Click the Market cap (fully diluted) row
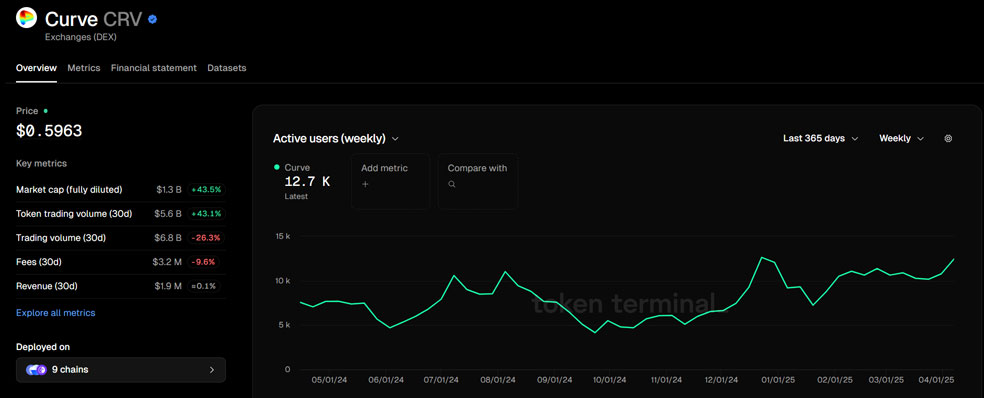The height and width of the screenshot is (398, 984). point(120,190)
